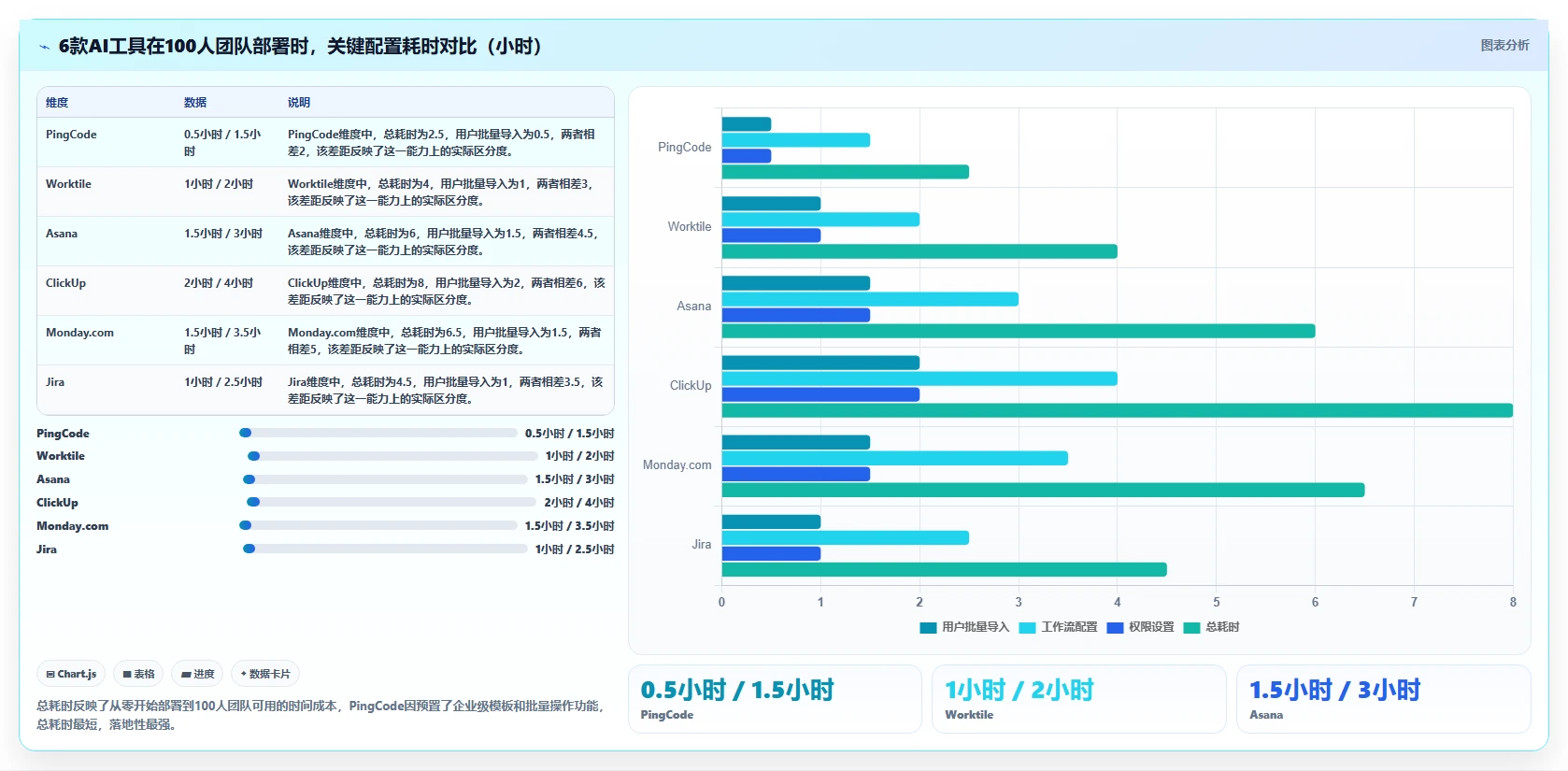Click the Jira 总耗时 bar in chart
This screenshot has height=771, width=1568.
click(944, 569)
